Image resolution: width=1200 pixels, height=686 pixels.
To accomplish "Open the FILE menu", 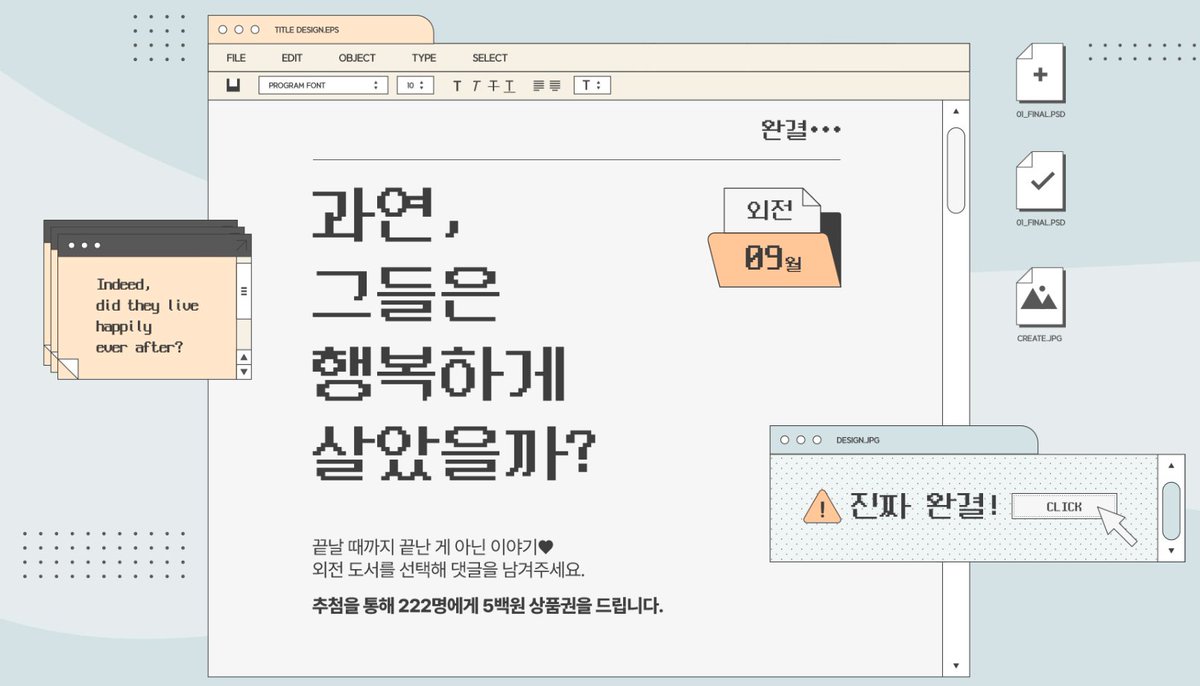I will tap(236, 58).
